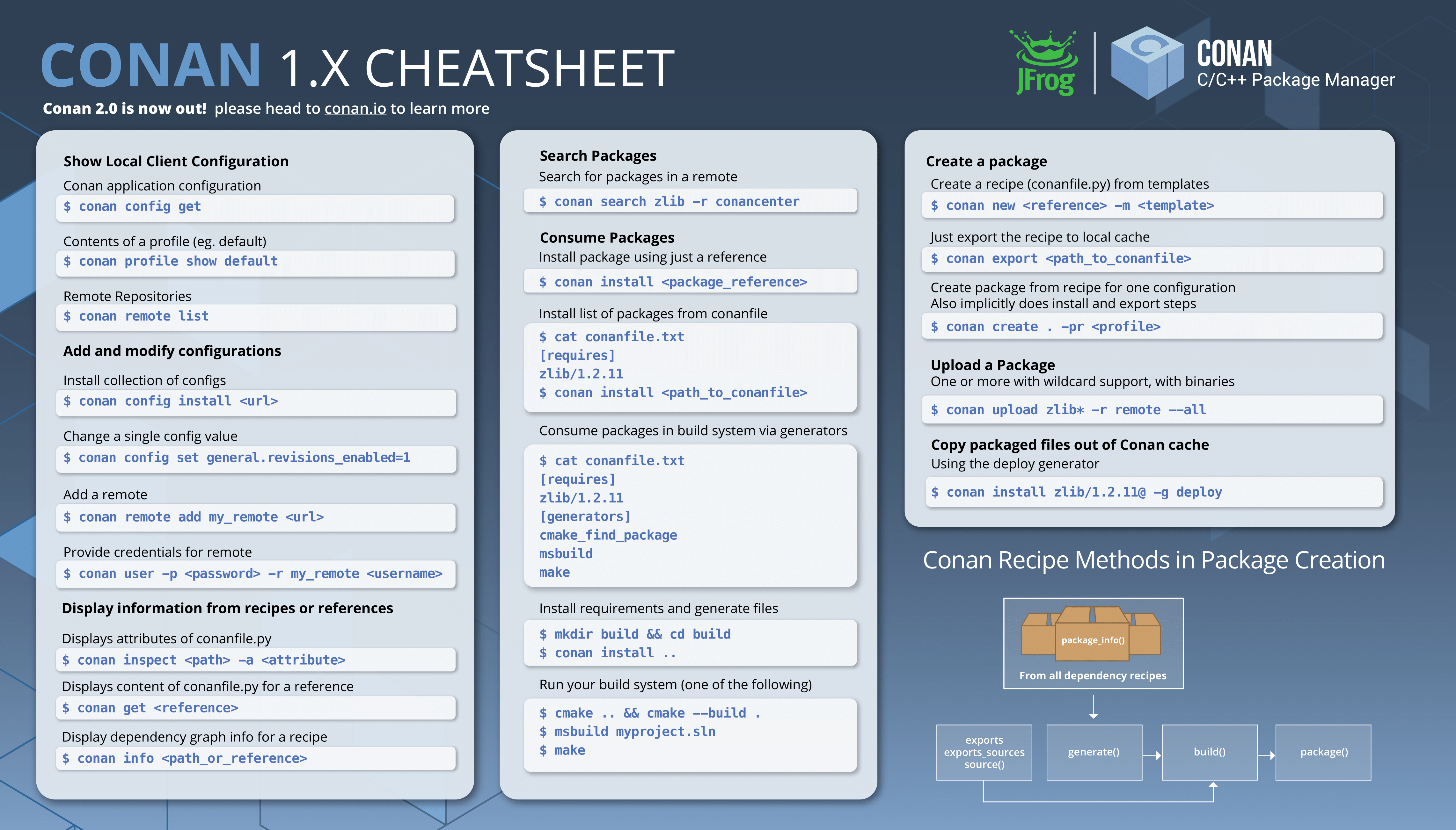Click the 'From all dependency recipes' caption
The image size is (1456, 830).
click(1093, 675)
